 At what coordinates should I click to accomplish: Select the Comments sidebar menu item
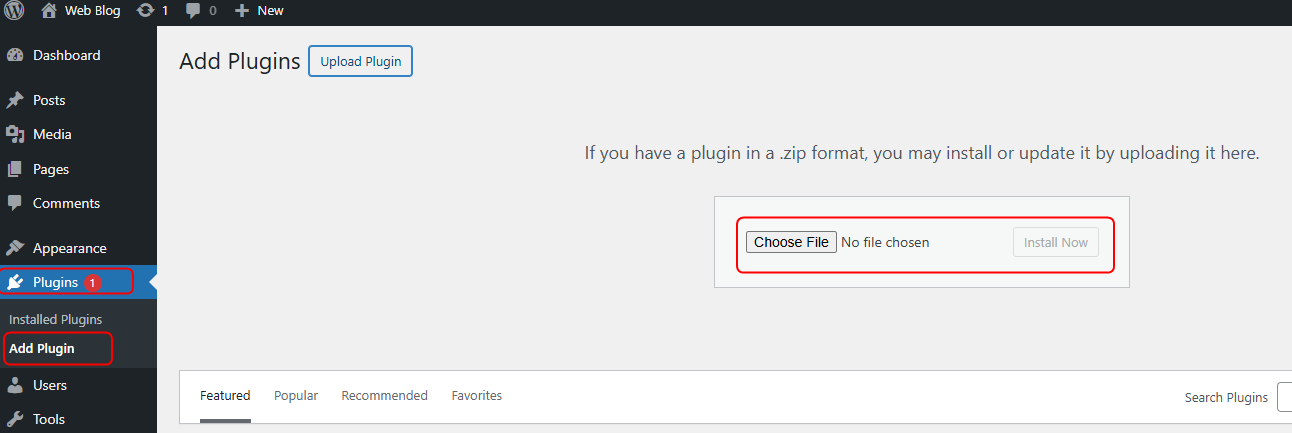[x=66, y=203]
